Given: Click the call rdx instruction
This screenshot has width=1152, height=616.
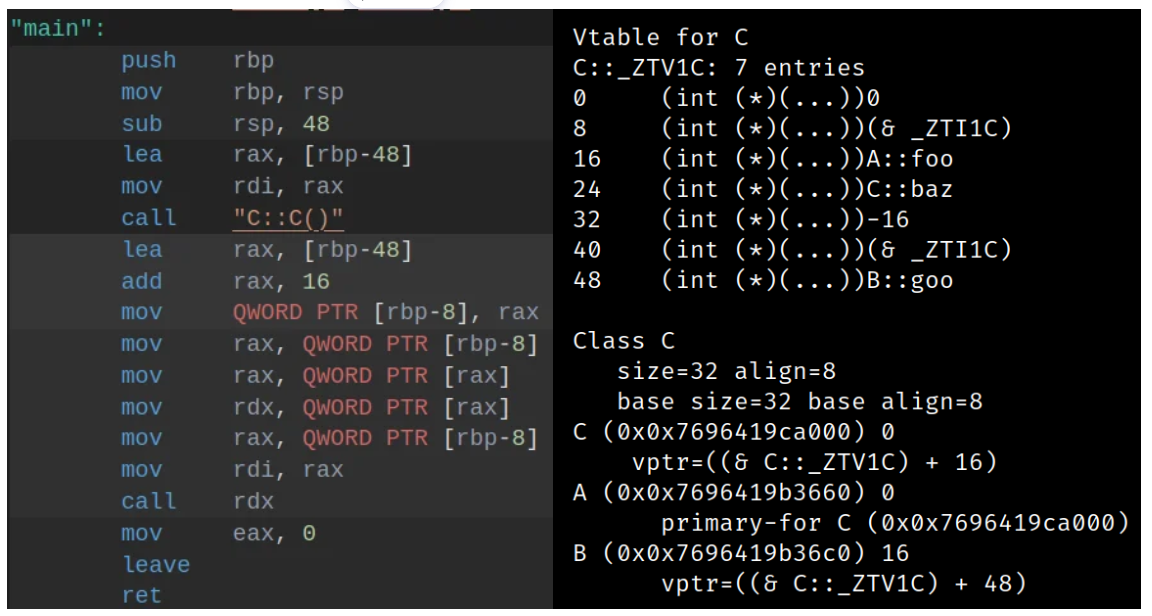Looking at the screenshot, I should 198,501.
